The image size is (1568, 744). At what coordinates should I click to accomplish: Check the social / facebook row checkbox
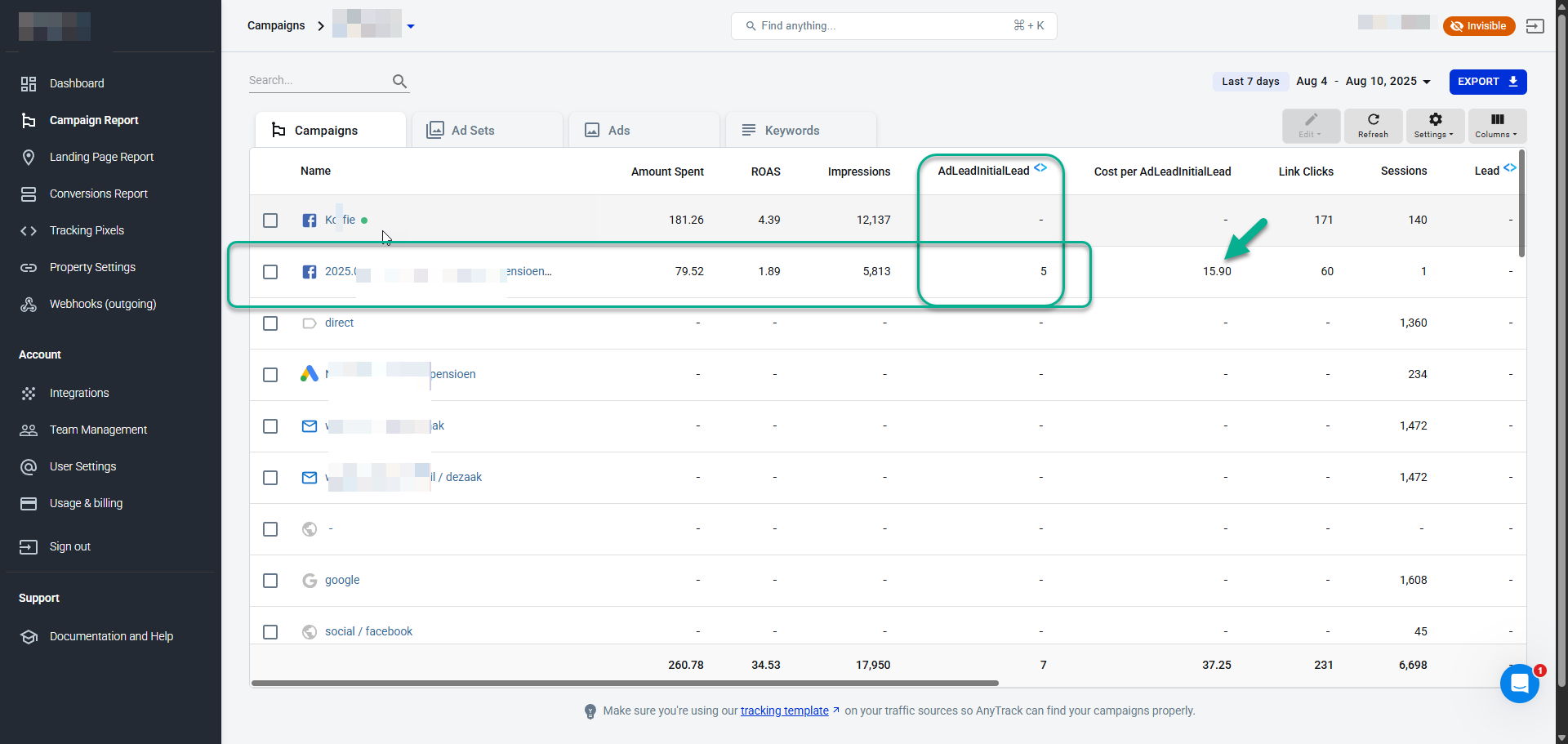pos(270,632)
